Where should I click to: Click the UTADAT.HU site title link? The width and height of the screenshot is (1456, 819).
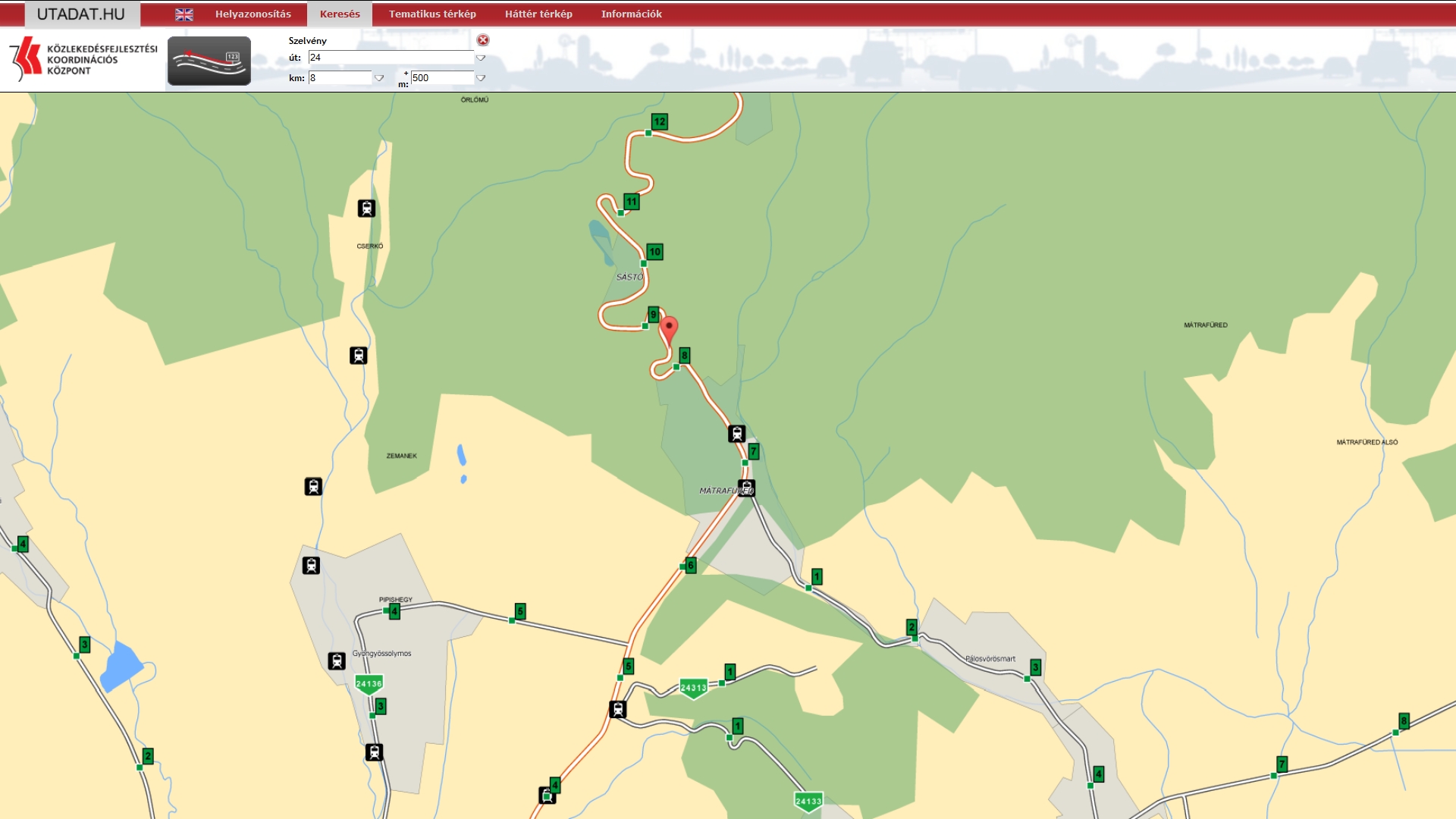[x=81, y=14]
